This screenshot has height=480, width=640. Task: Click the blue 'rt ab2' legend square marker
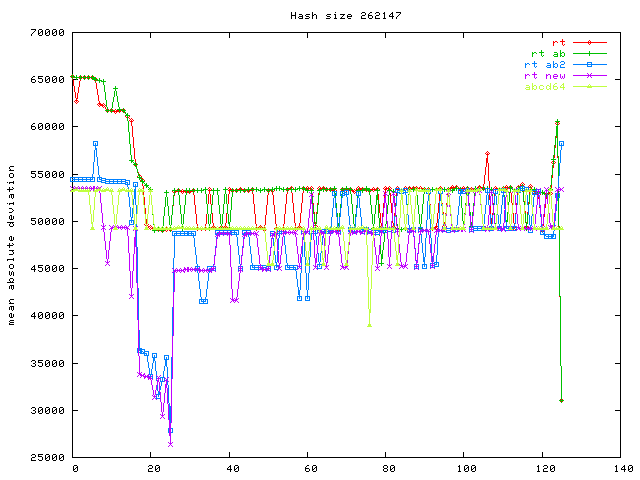point(590,64)
